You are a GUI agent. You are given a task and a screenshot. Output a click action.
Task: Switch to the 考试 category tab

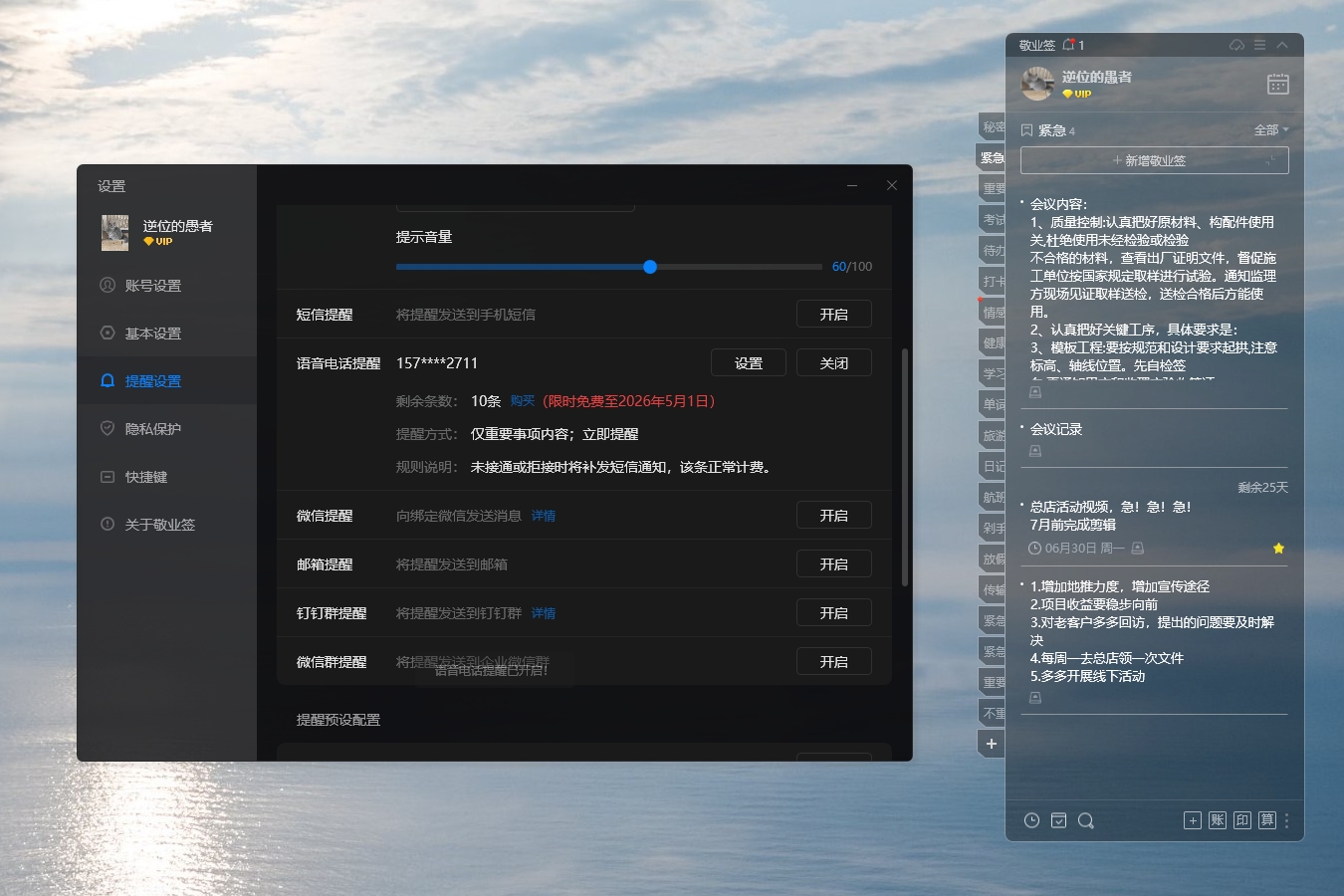pos(993,219)
